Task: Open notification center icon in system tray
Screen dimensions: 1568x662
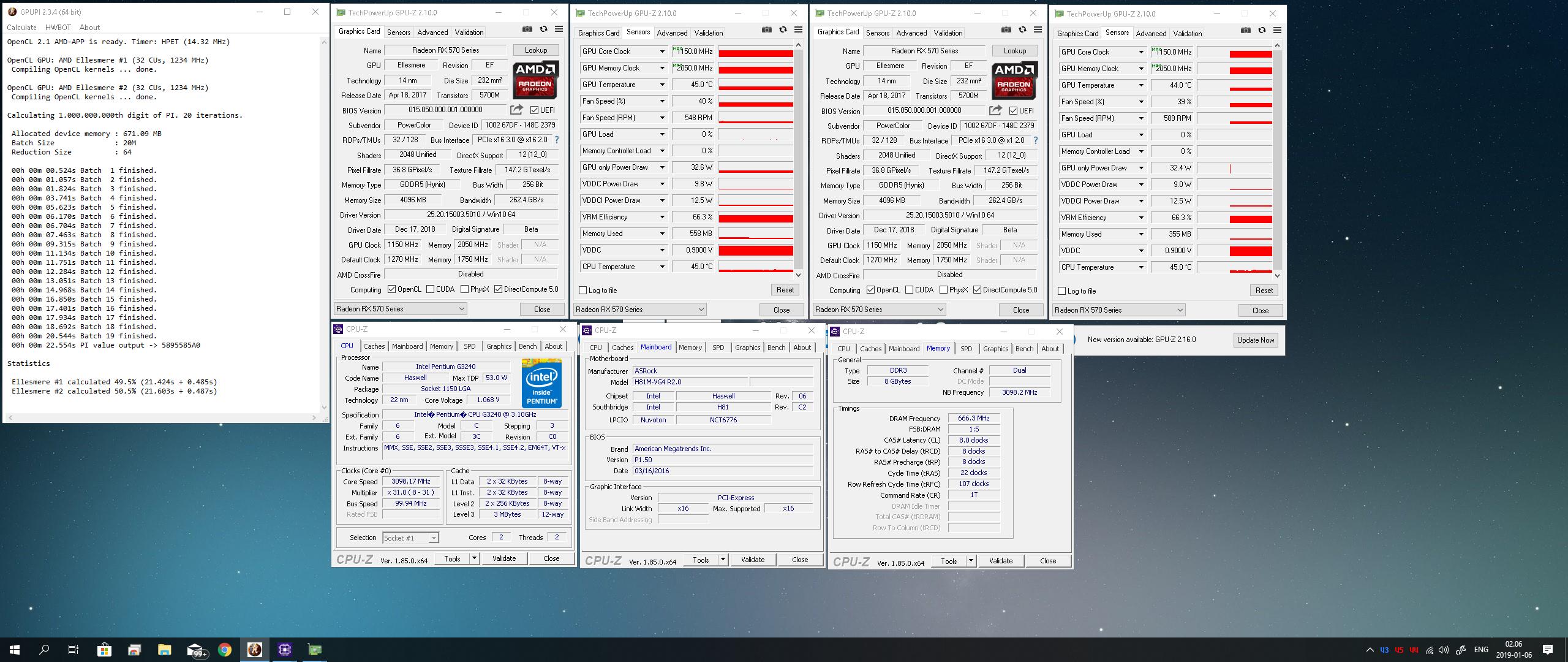Action: (x=1548, y=650)
